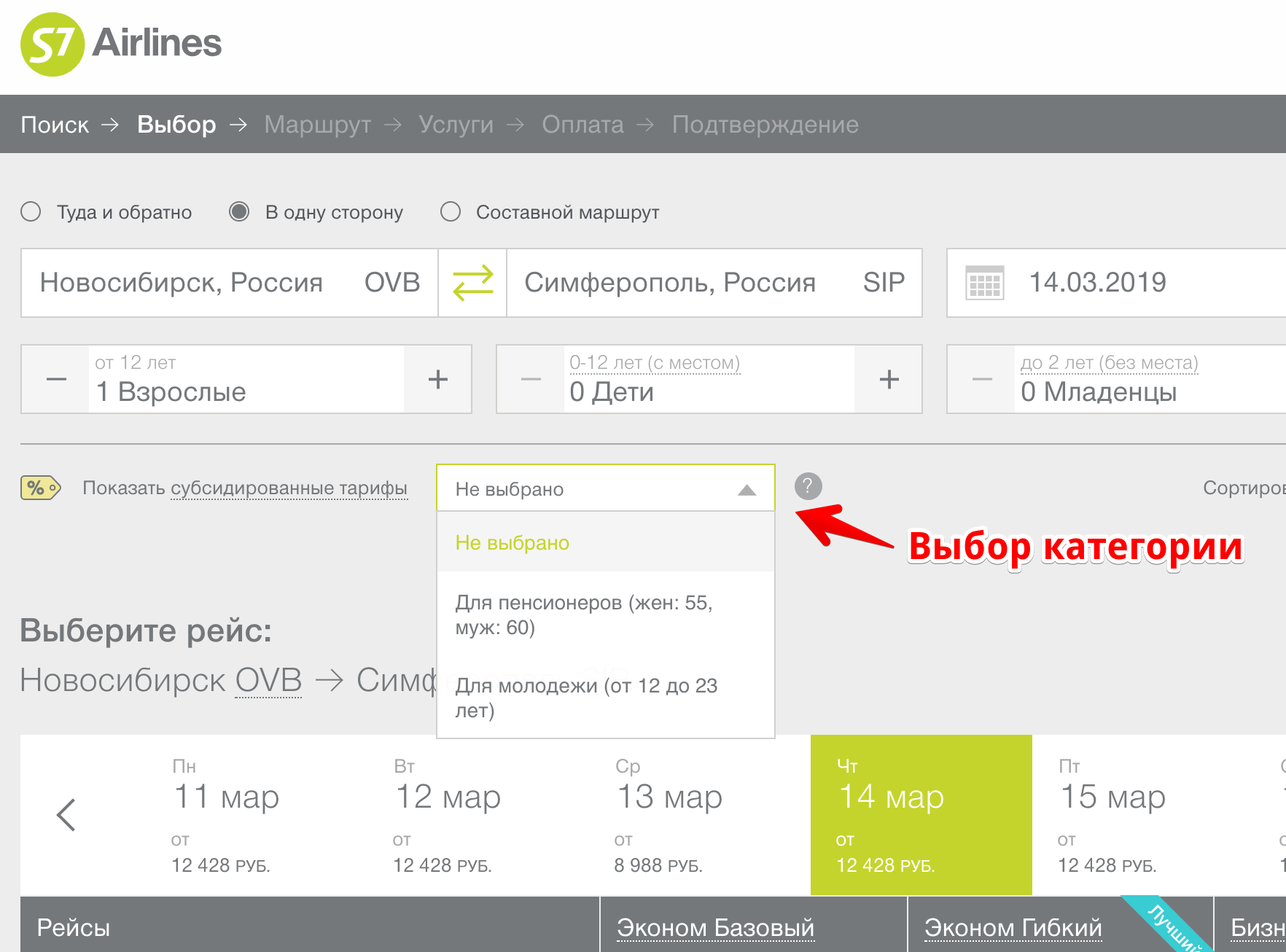Increase the children count

tap(889, 379)
